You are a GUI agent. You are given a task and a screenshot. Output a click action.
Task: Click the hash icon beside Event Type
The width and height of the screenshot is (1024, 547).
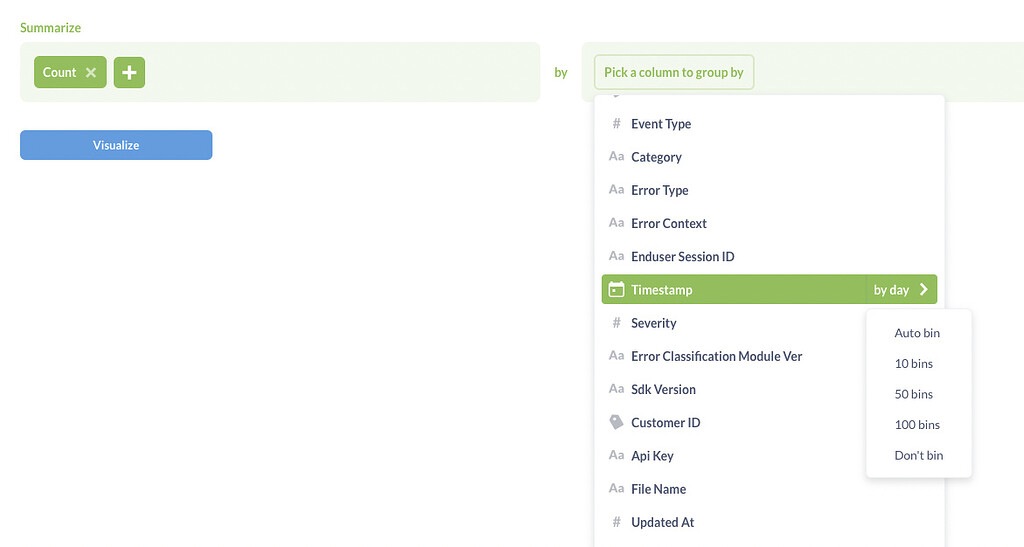pos(616,124)
